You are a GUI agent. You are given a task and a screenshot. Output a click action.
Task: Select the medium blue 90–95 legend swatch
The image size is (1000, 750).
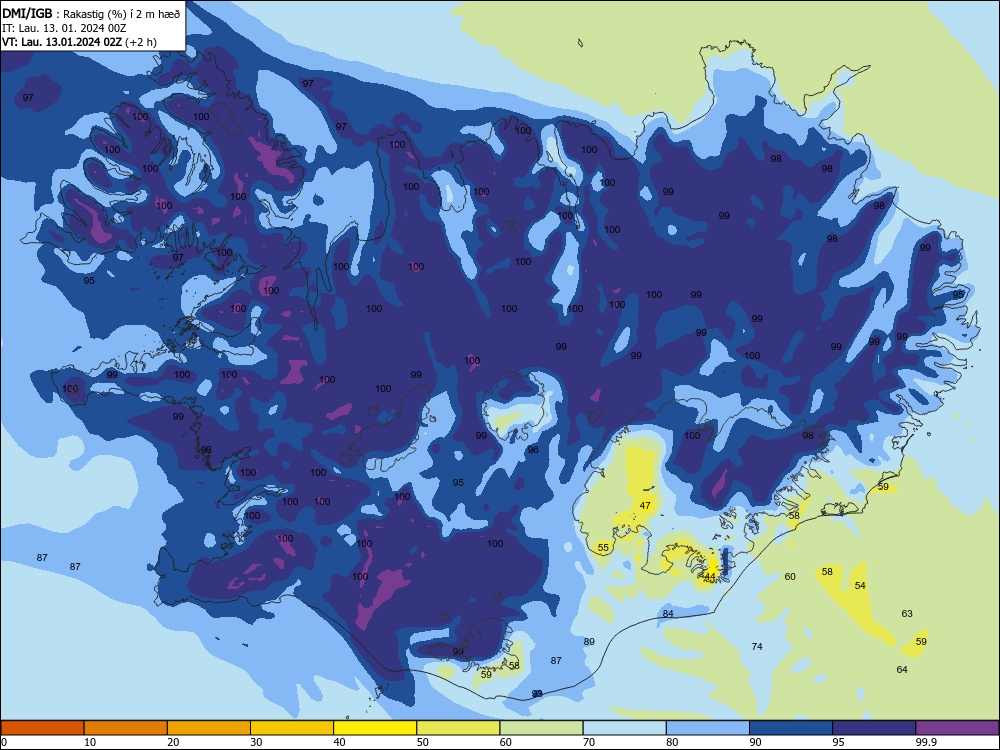791,728
